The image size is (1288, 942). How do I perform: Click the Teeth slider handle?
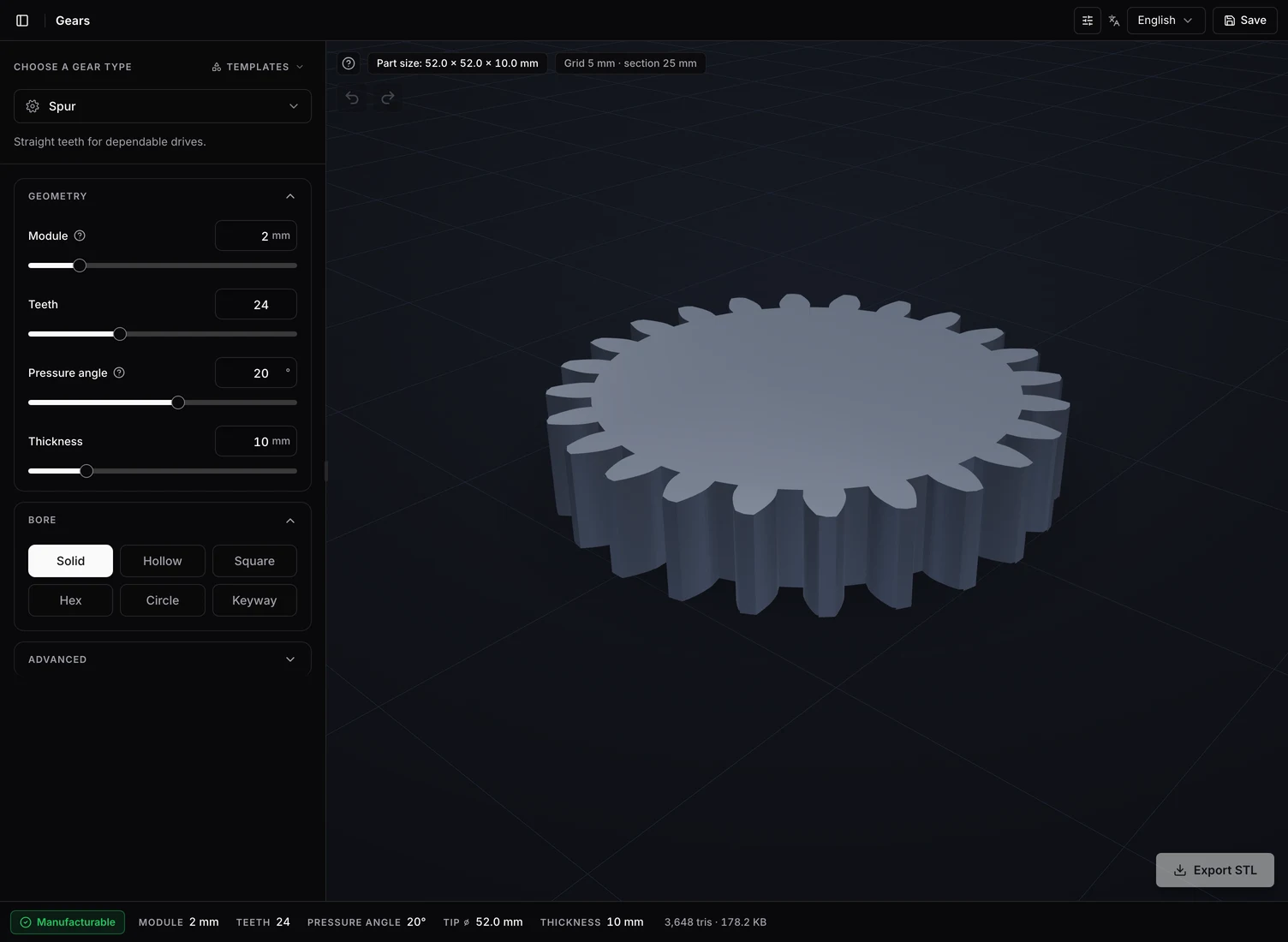120,334
